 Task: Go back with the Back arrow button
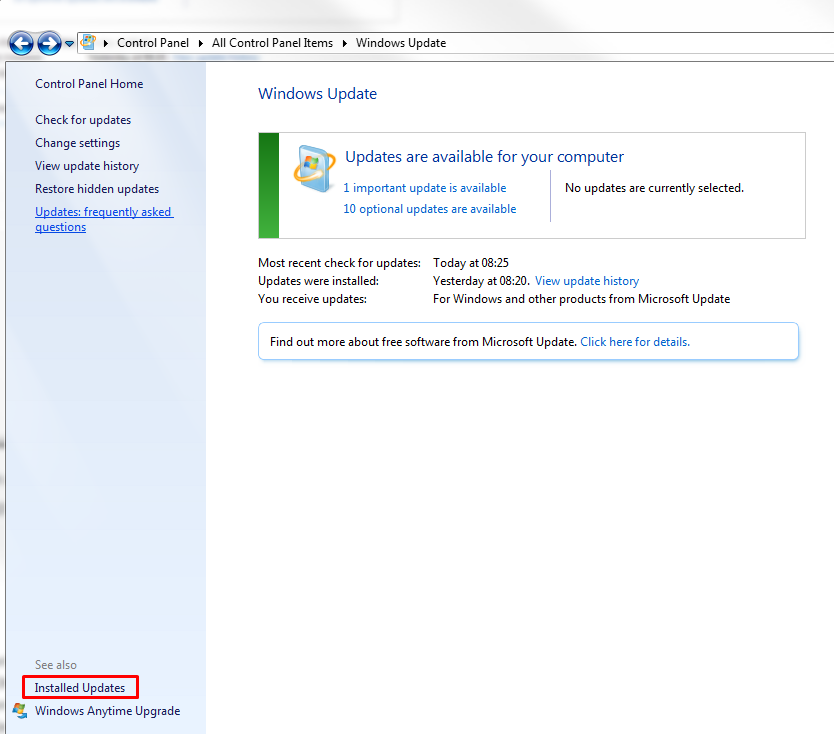21,44
